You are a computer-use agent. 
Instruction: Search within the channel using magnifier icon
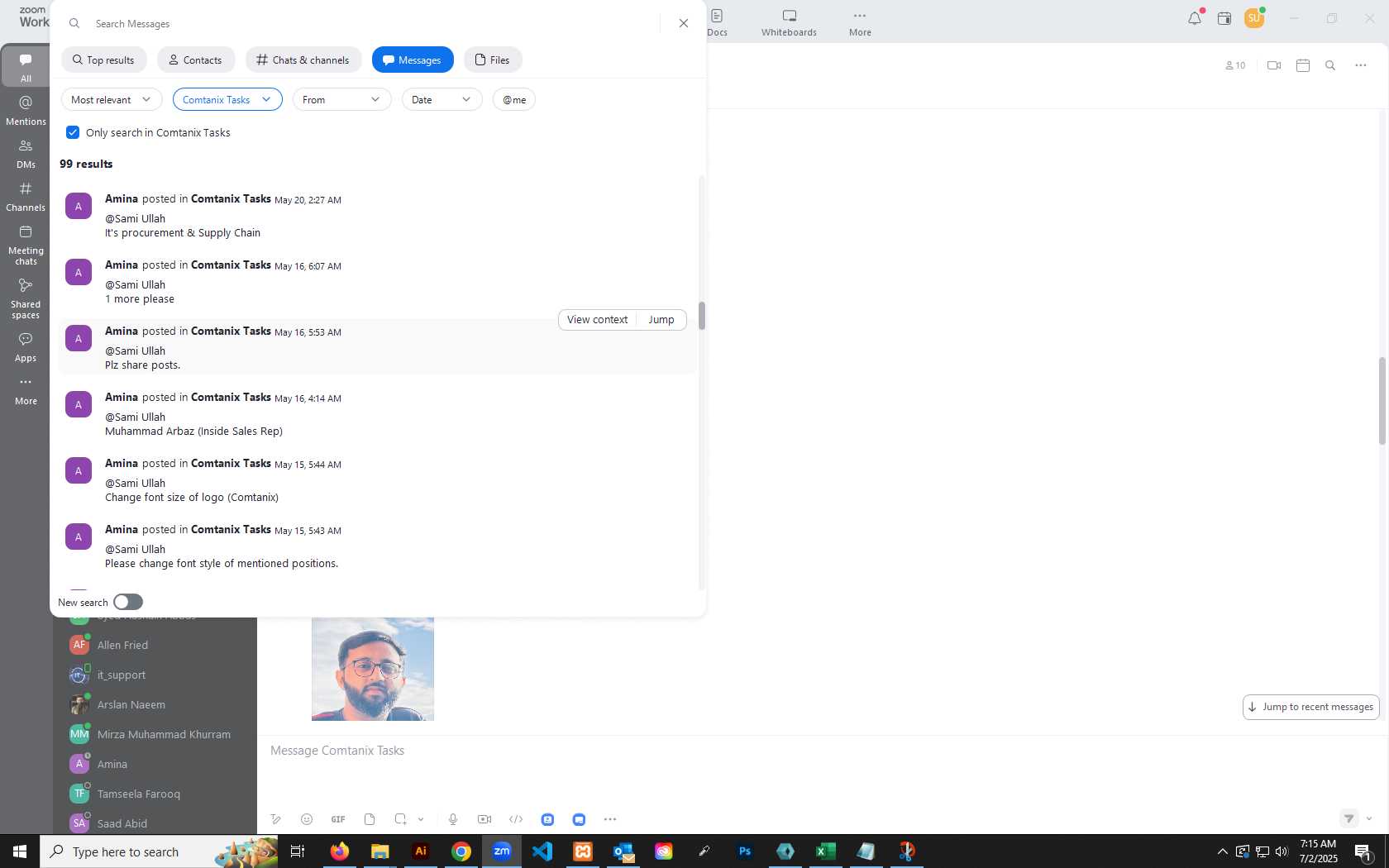tap(1330, 65)
